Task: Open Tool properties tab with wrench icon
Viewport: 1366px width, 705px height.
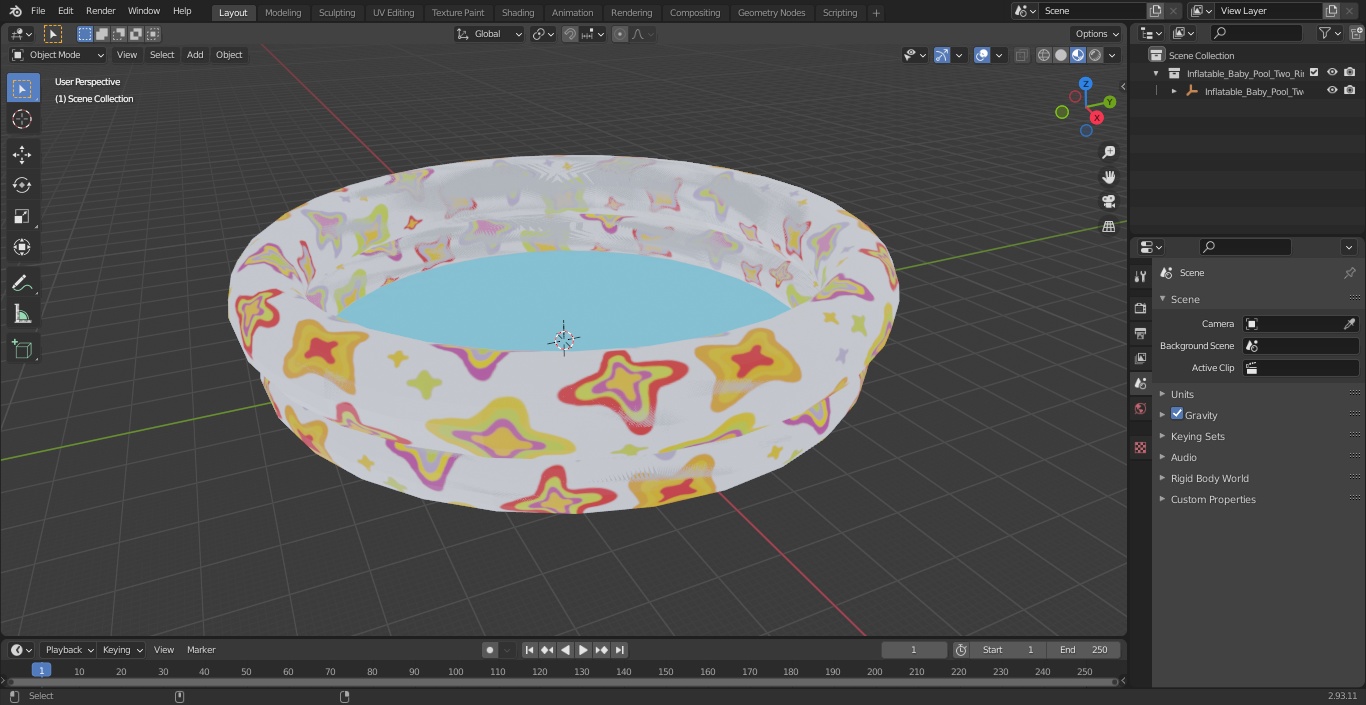Action: [1140, 277]
